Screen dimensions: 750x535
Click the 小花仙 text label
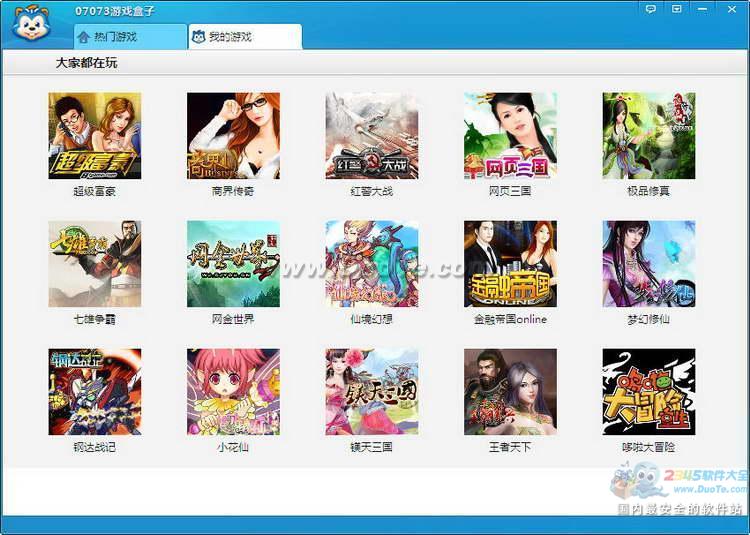[x=233, y=448]
